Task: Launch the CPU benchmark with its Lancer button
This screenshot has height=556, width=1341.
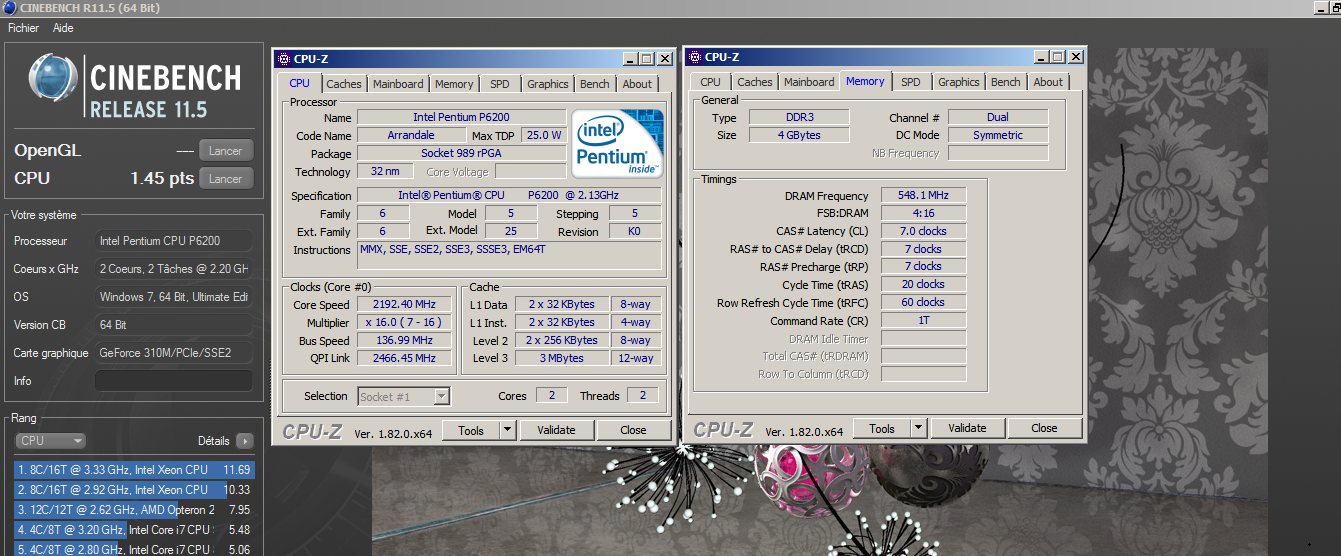Action: [226, 179]
